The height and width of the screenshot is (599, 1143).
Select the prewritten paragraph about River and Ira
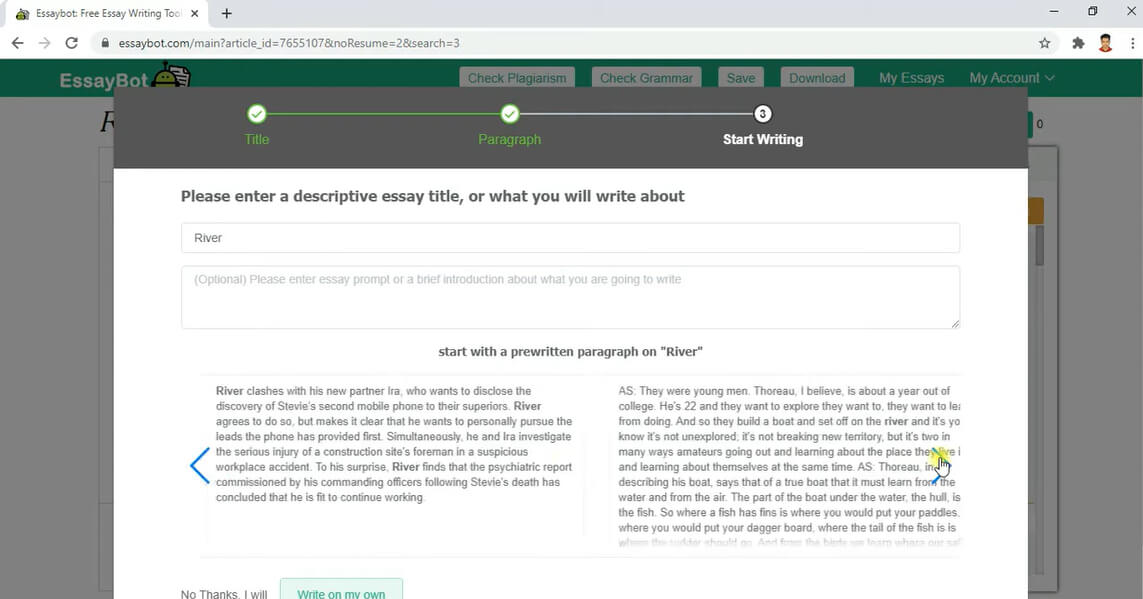(394, 444)
